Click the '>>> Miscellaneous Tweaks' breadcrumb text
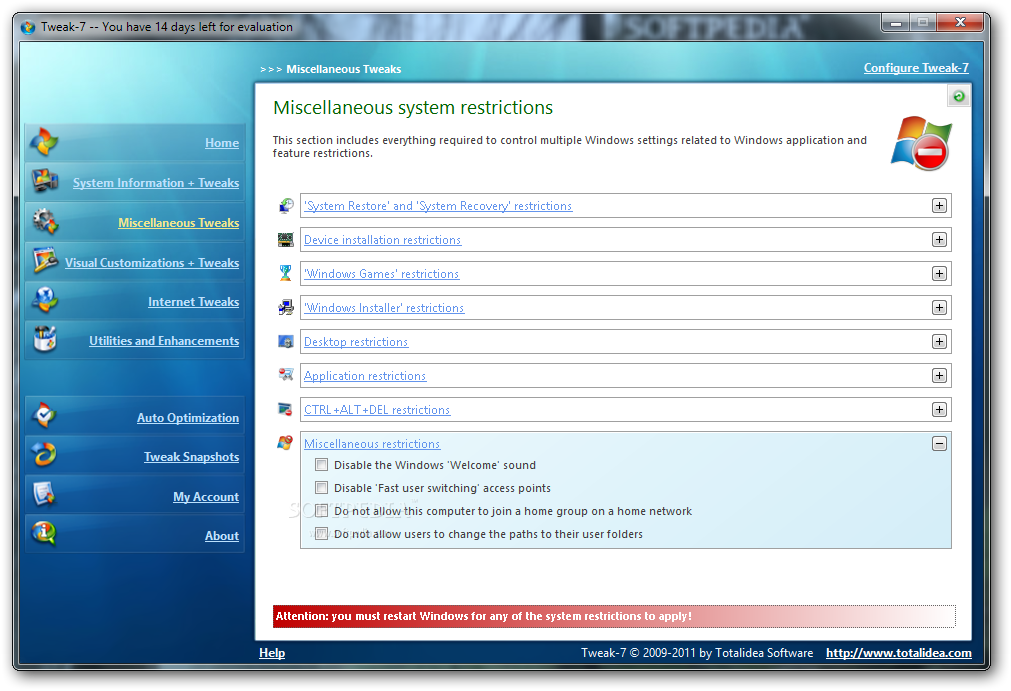The image size is (1011, 691). (331, 69)
